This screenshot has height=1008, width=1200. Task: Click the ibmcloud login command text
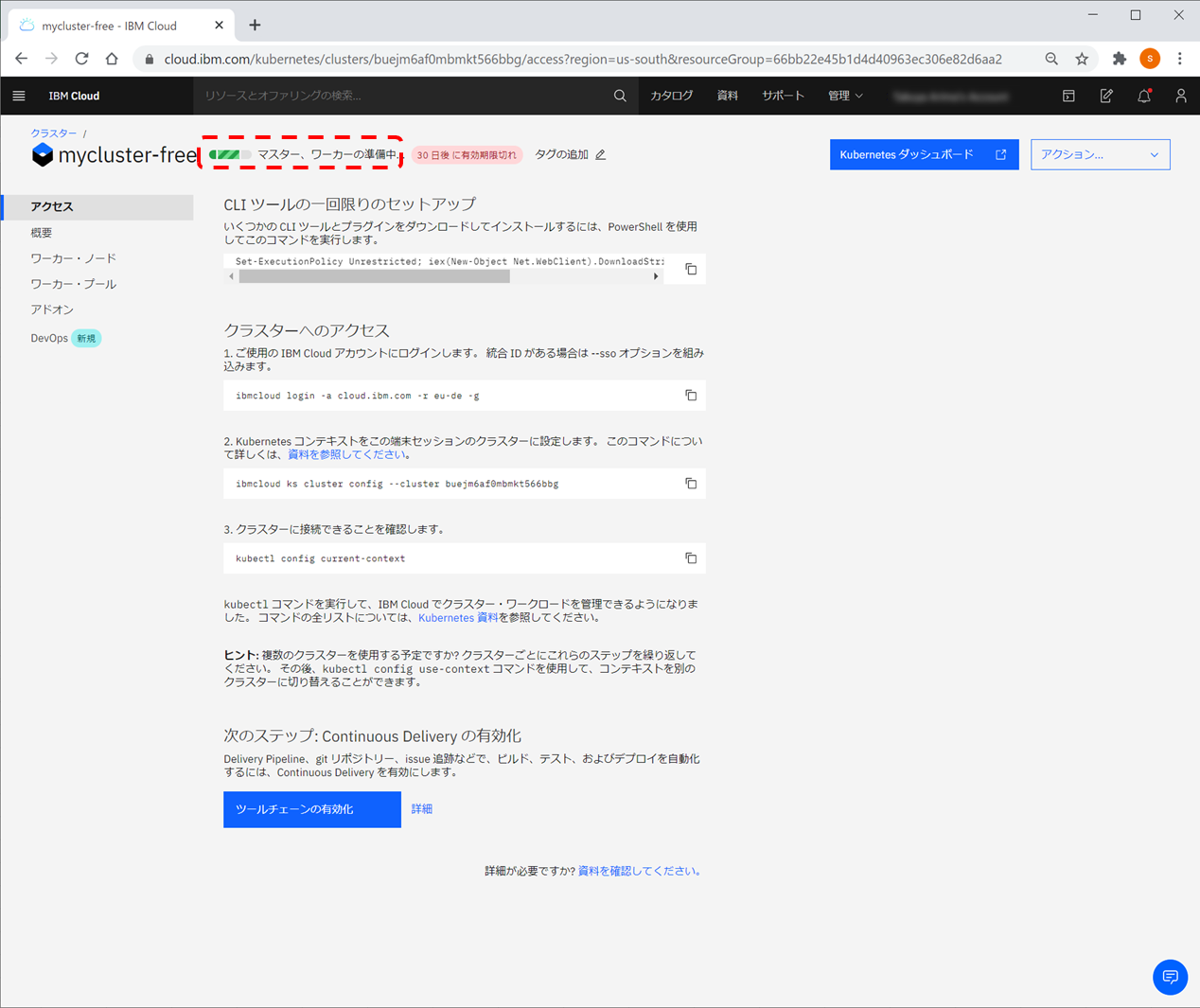tap(358, 396)
